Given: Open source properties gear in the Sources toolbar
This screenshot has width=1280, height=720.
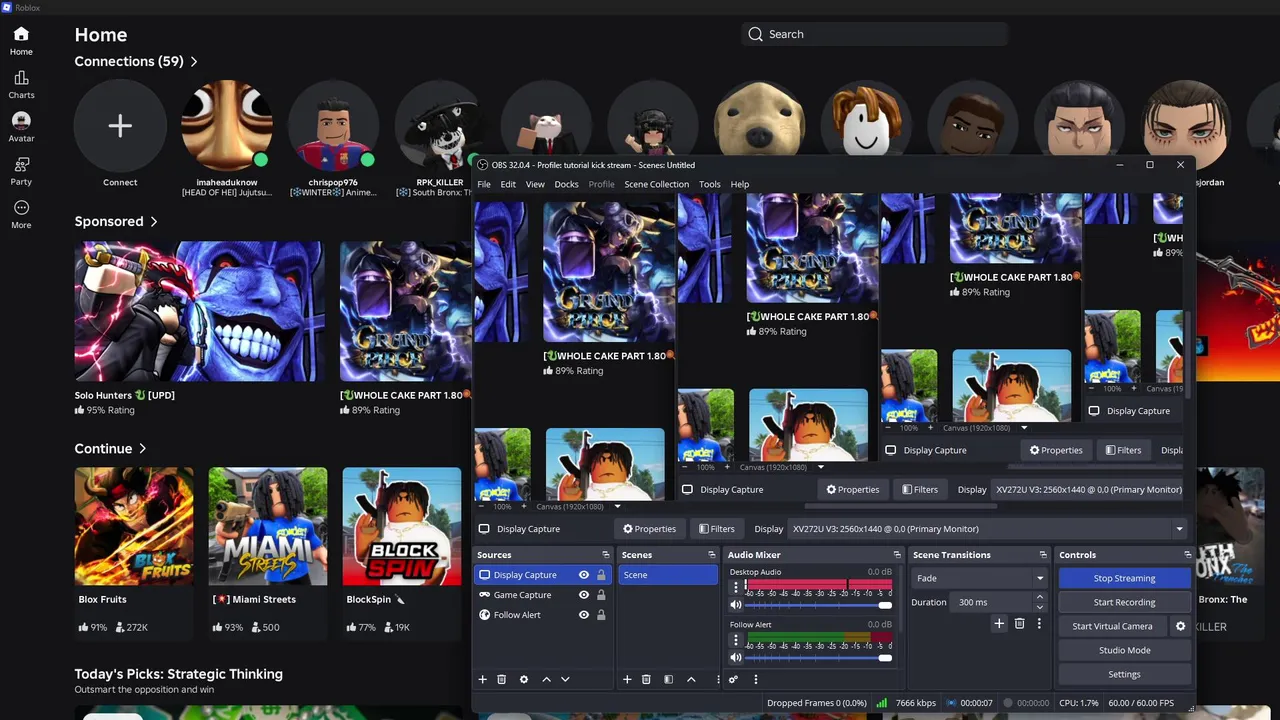Looking at the screenshot, I should 524,679.
